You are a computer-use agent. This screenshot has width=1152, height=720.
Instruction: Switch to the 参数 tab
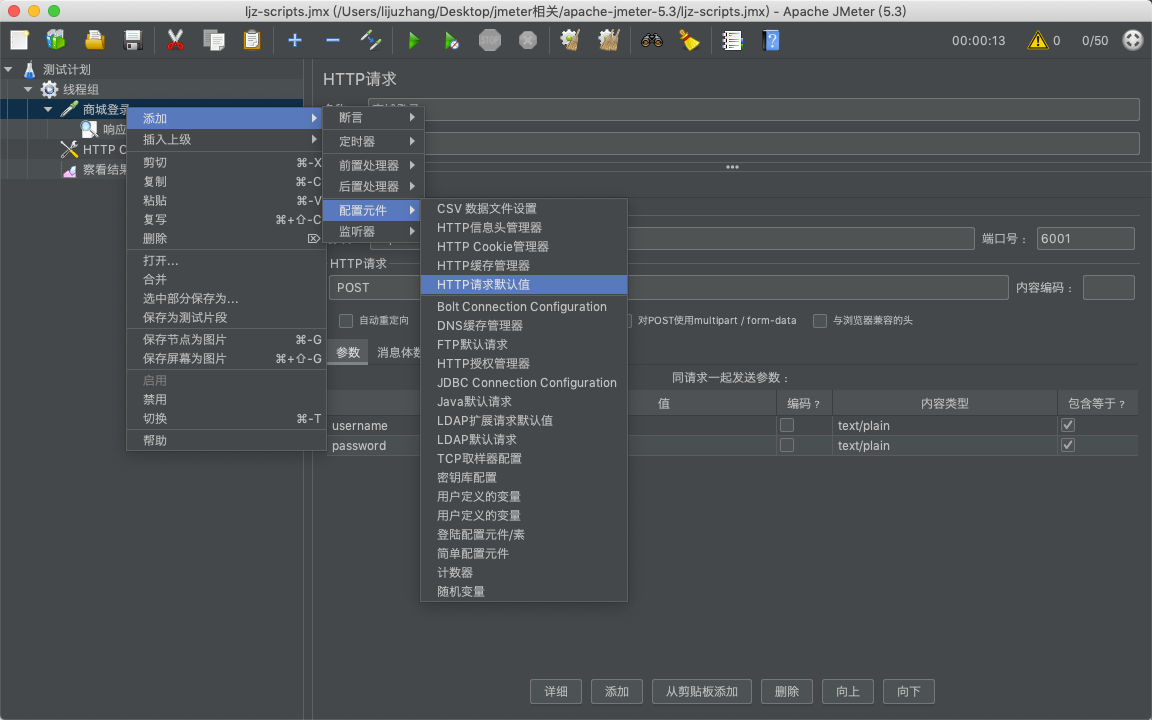(x=348, y=353)
